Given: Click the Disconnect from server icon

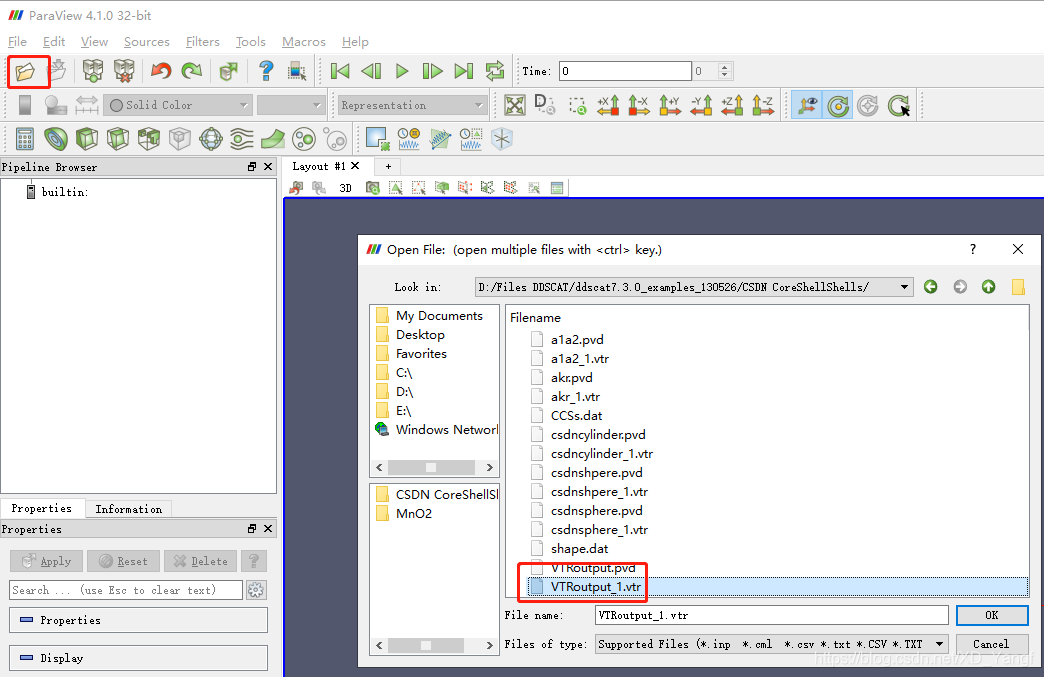Looking at the screenshot, I should pyautogui.click(x=124, y=71).
